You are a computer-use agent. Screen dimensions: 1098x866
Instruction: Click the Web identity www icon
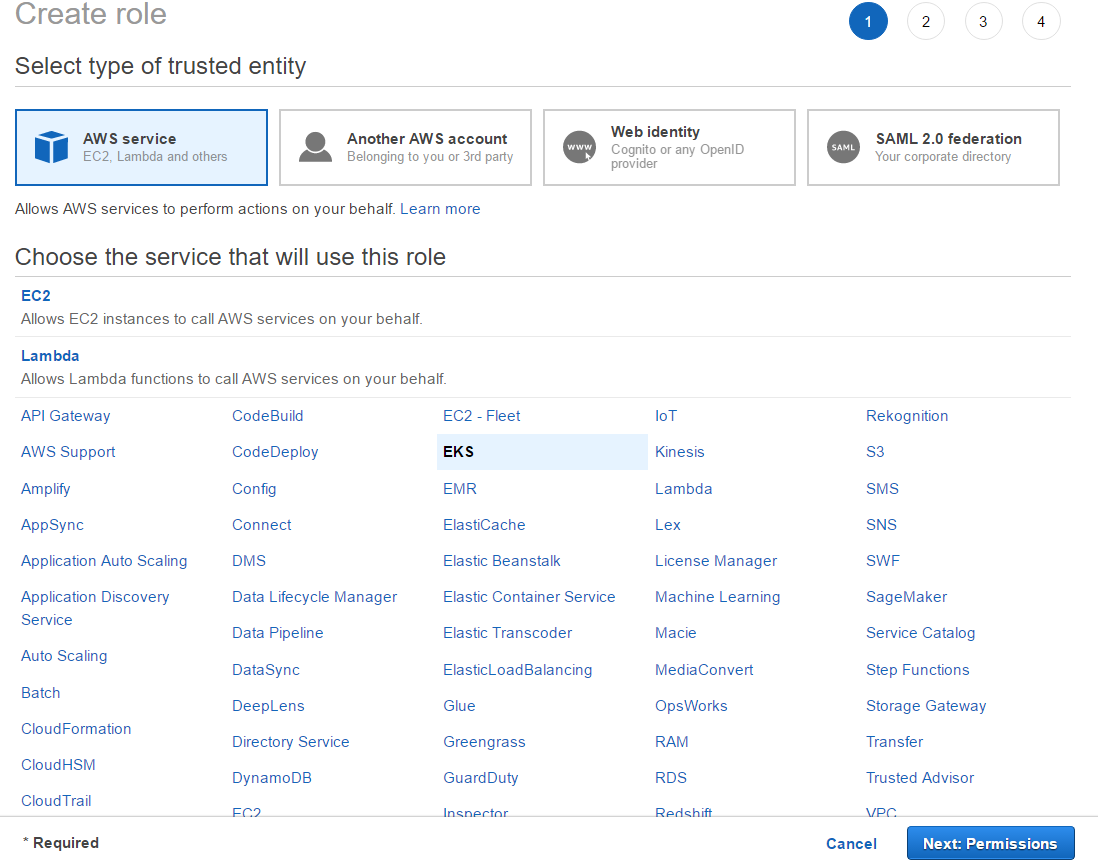click(x=579, y=147)
